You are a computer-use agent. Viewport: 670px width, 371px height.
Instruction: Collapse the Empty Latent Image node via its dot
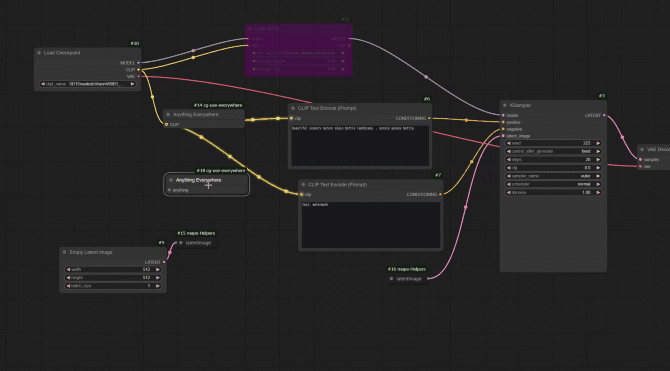(65, 252)
